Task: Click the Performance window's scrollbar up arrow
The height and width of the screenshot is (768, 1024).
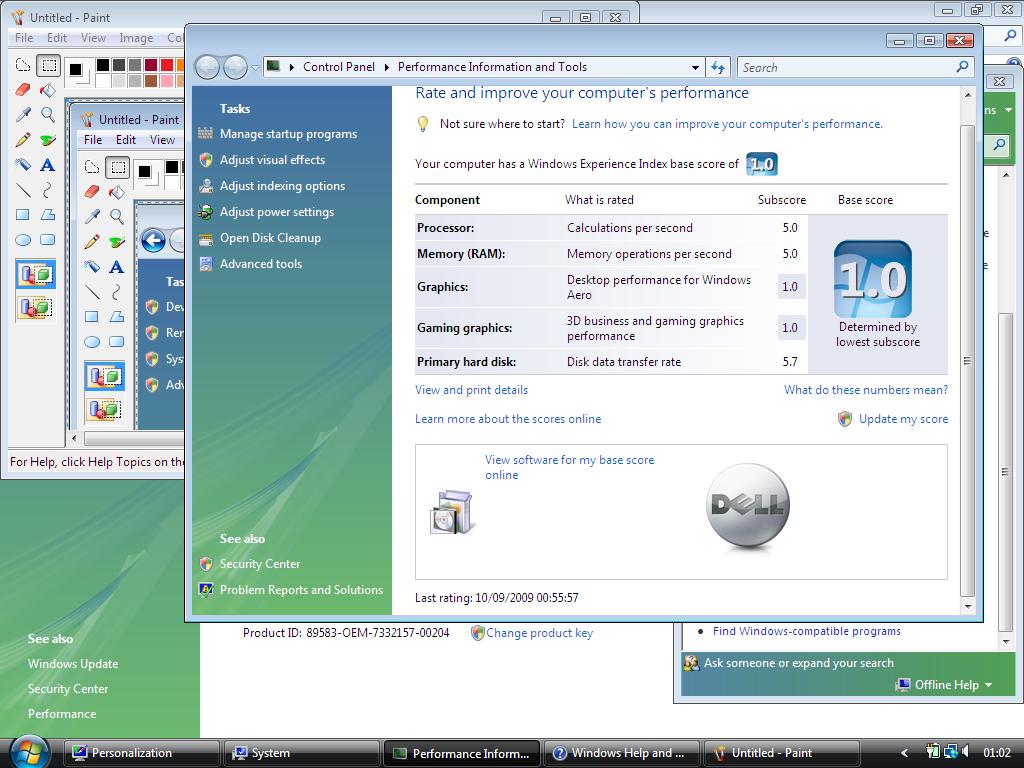Action: (x=968, y=95)
